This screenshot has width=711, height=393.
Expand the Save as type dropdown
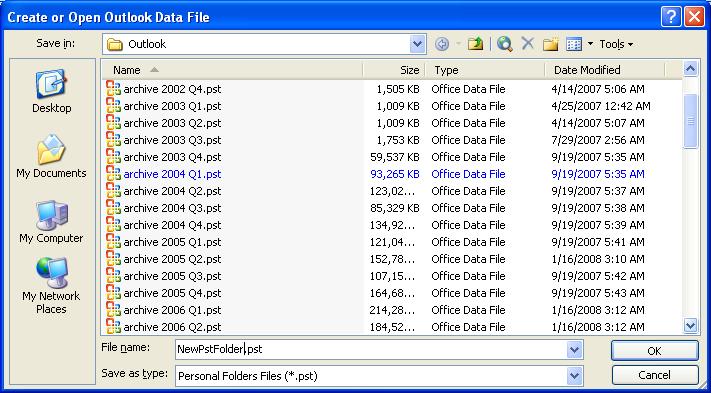575,375
